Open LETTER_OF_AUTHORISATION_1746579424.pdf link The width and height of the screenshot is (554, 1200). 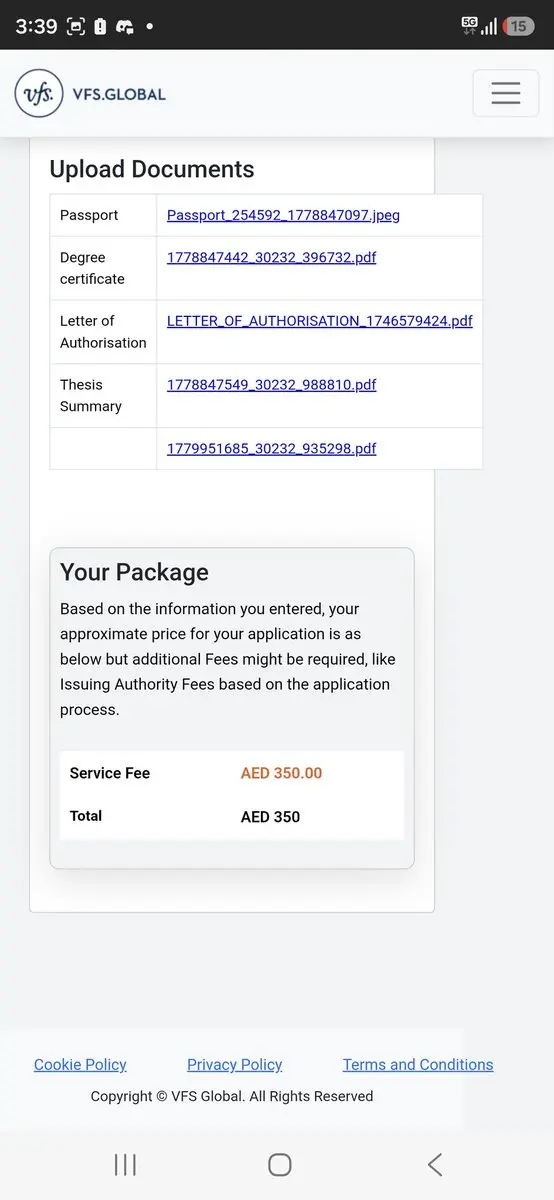[320, 321]
